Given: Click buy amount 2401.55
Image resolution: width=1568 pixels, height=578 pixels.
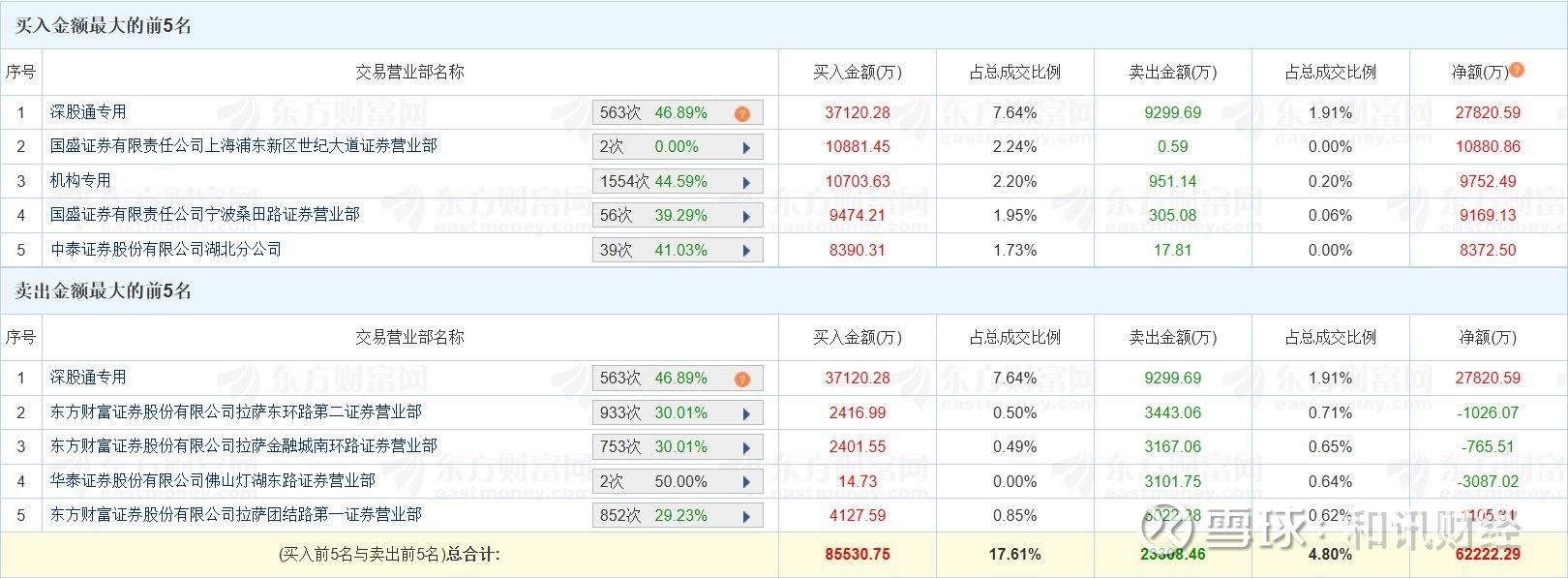Looking at the screenshot, I should [x=858, y=446].
